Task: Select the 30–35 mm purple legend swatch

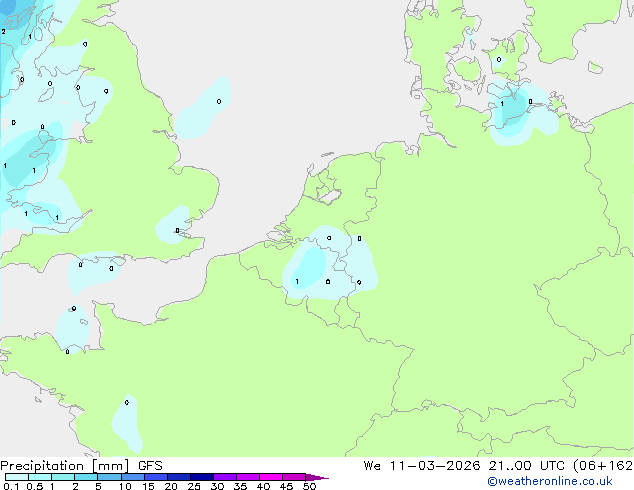Action: [225, 477]
